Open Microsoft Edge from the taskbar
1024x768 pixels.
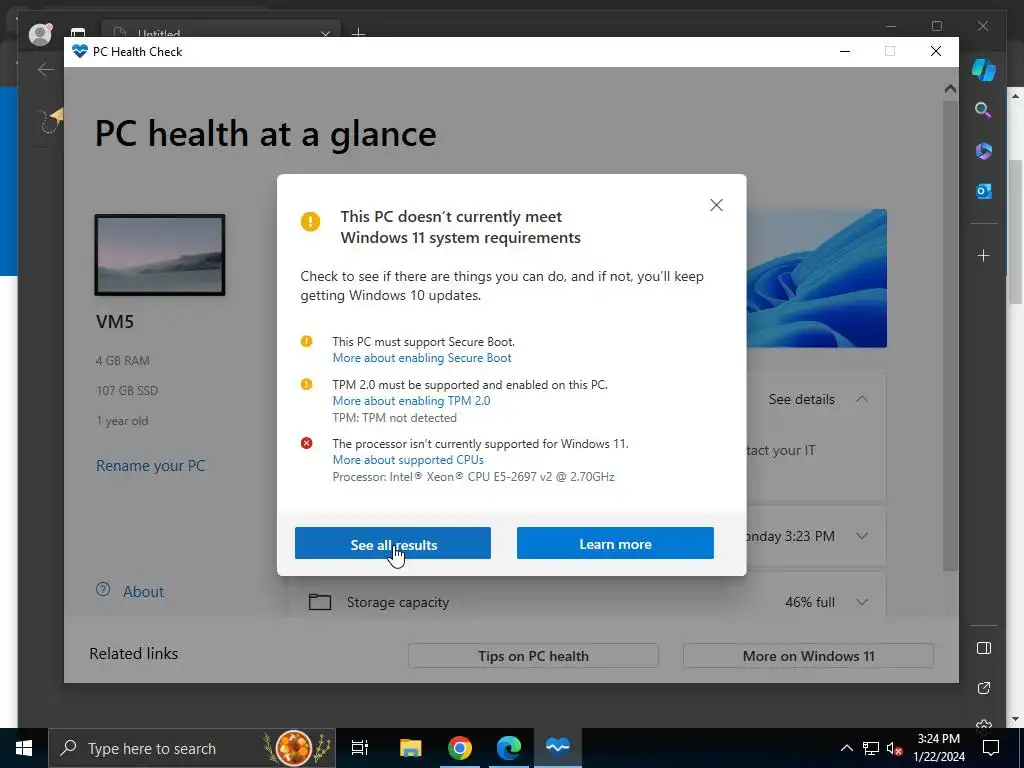coord(509,748)
